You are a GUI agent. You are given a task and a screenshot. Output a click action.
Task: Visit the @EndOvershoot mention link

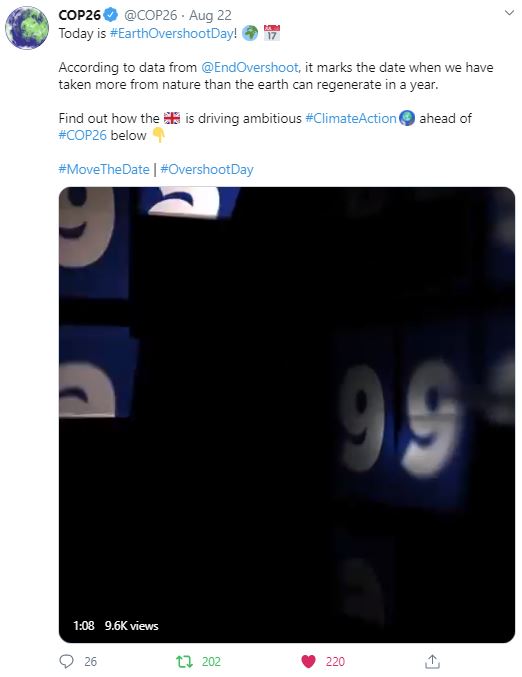[x=250, y=67]
